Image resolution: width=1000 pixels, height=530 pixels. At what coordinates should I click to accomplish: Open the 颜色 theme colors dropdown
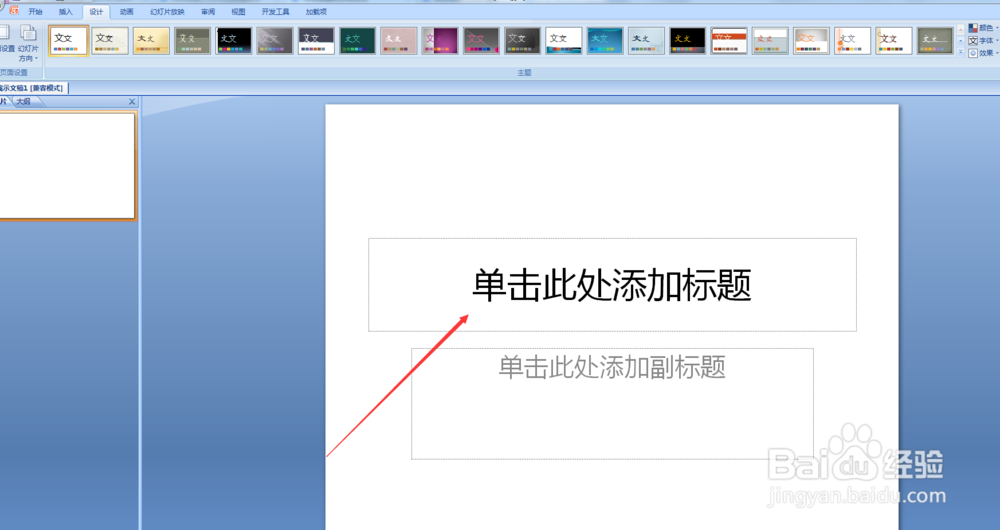983,28
